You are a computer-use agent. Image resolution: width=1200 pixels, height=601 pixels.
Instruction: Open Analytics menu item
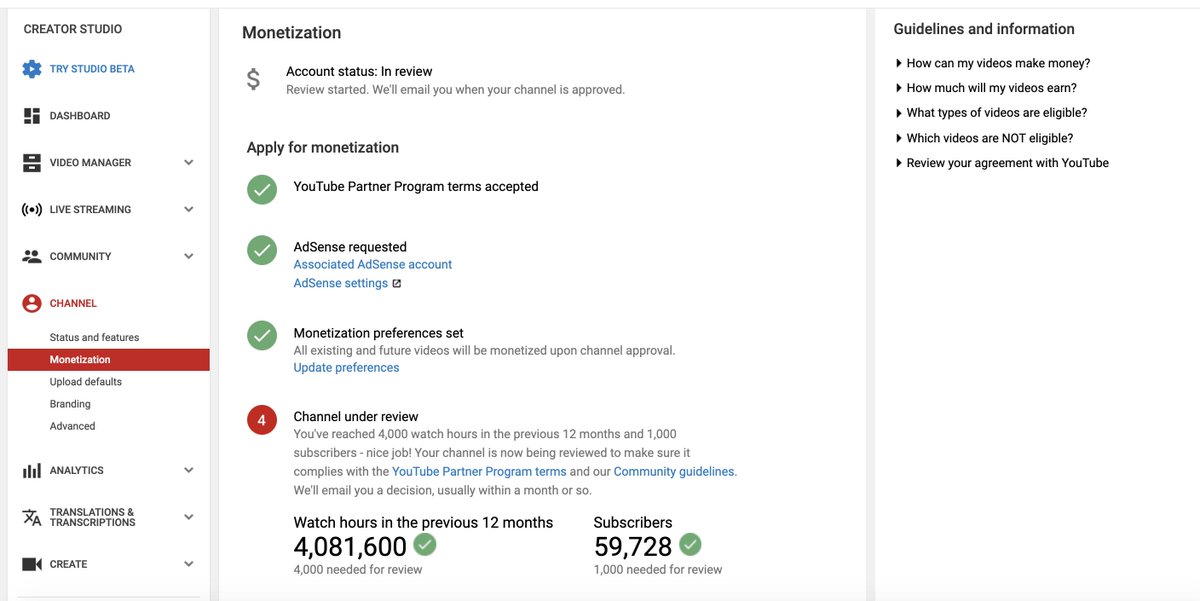(77, 471)
